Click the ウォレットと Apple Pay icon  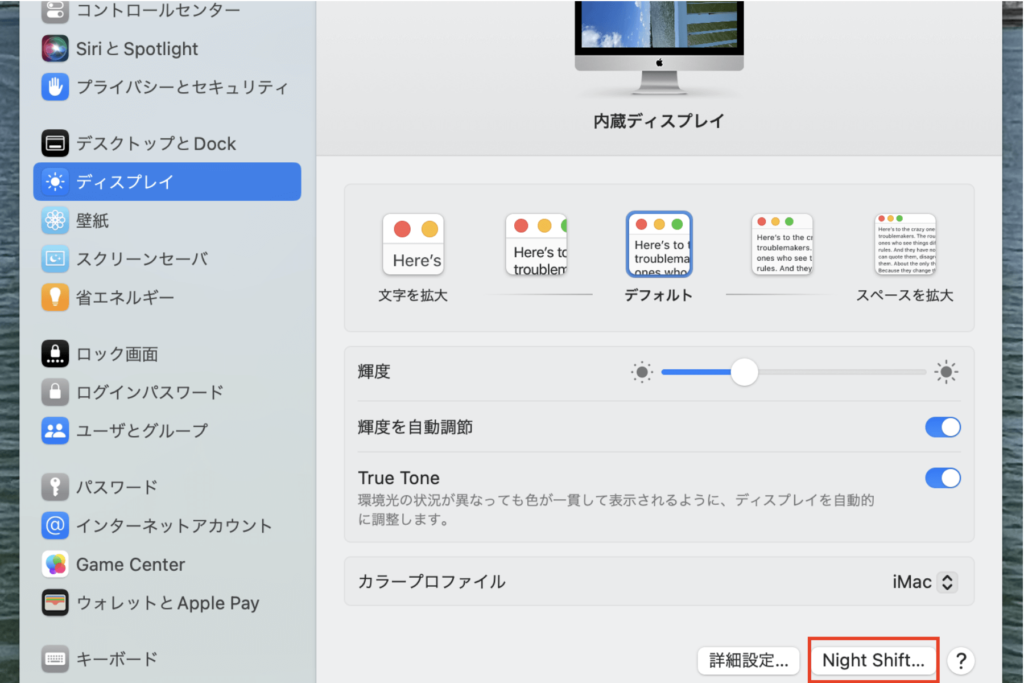tap(55, 603)
